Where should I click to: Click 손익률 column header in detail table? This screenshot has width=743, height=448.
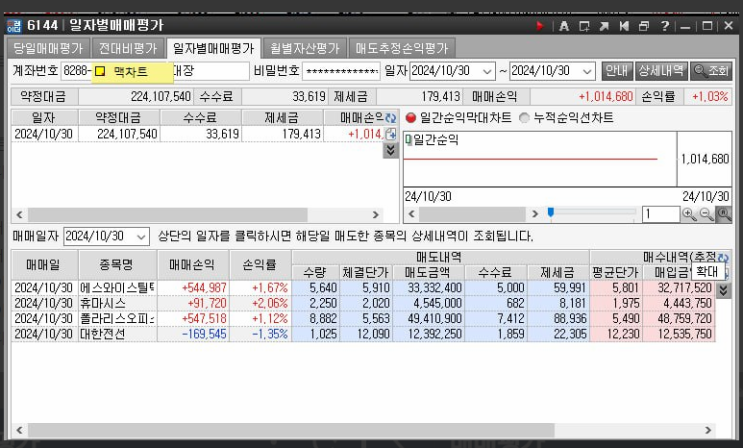(260, 265)
